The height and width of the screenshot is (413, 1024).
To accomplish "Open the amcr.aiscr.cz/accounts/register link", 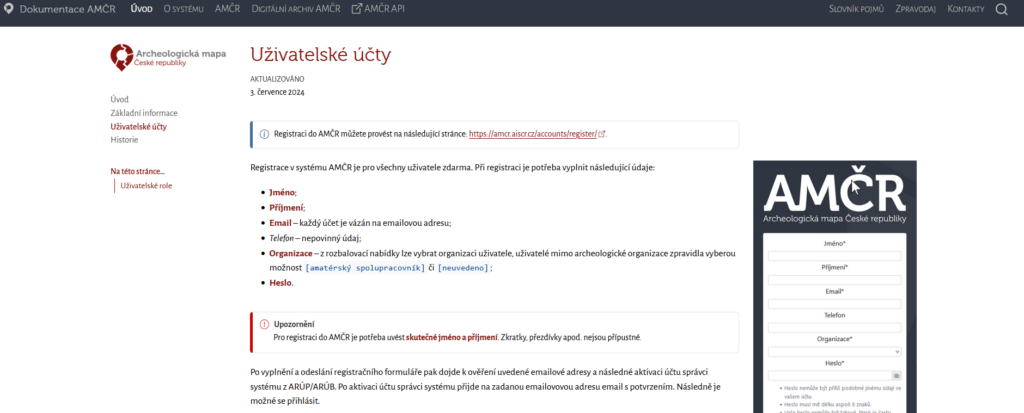I will tap(532, 134).
